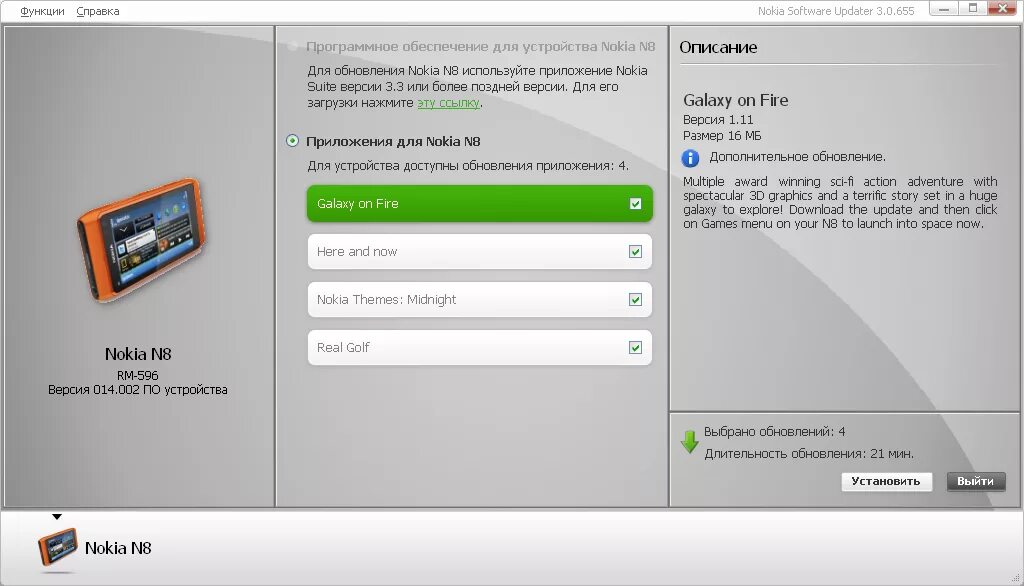Click the blue info icon in description

690,158
